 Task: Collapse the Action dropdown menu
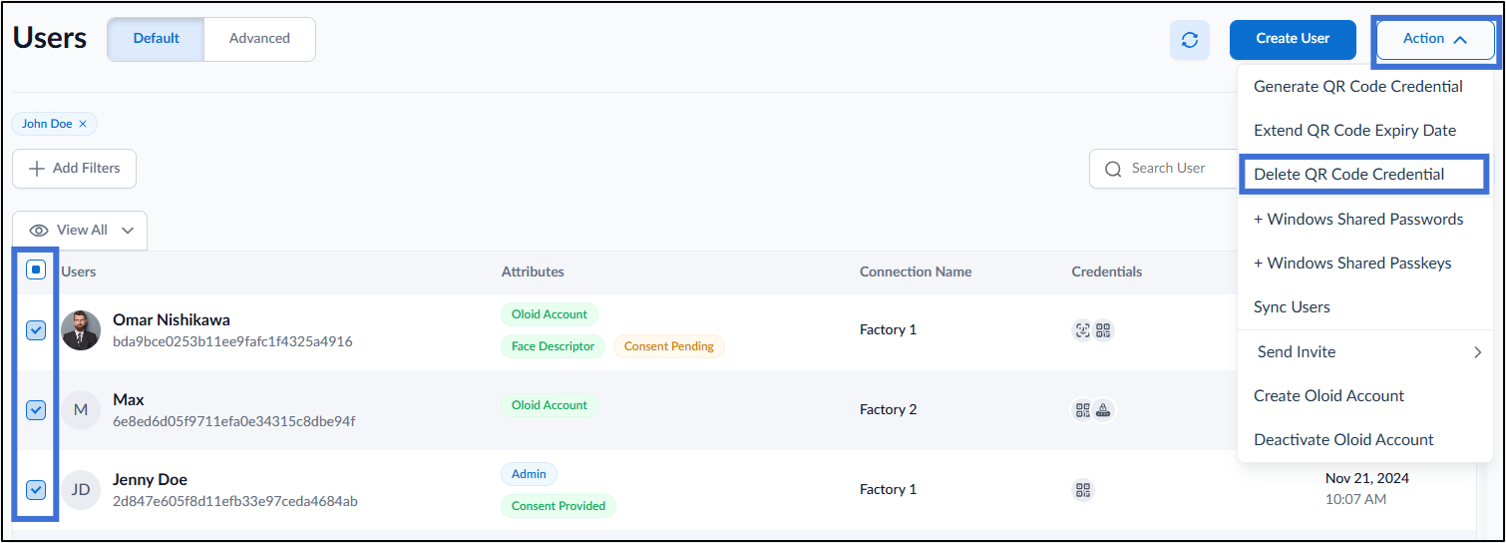(x=1435, y=39)
